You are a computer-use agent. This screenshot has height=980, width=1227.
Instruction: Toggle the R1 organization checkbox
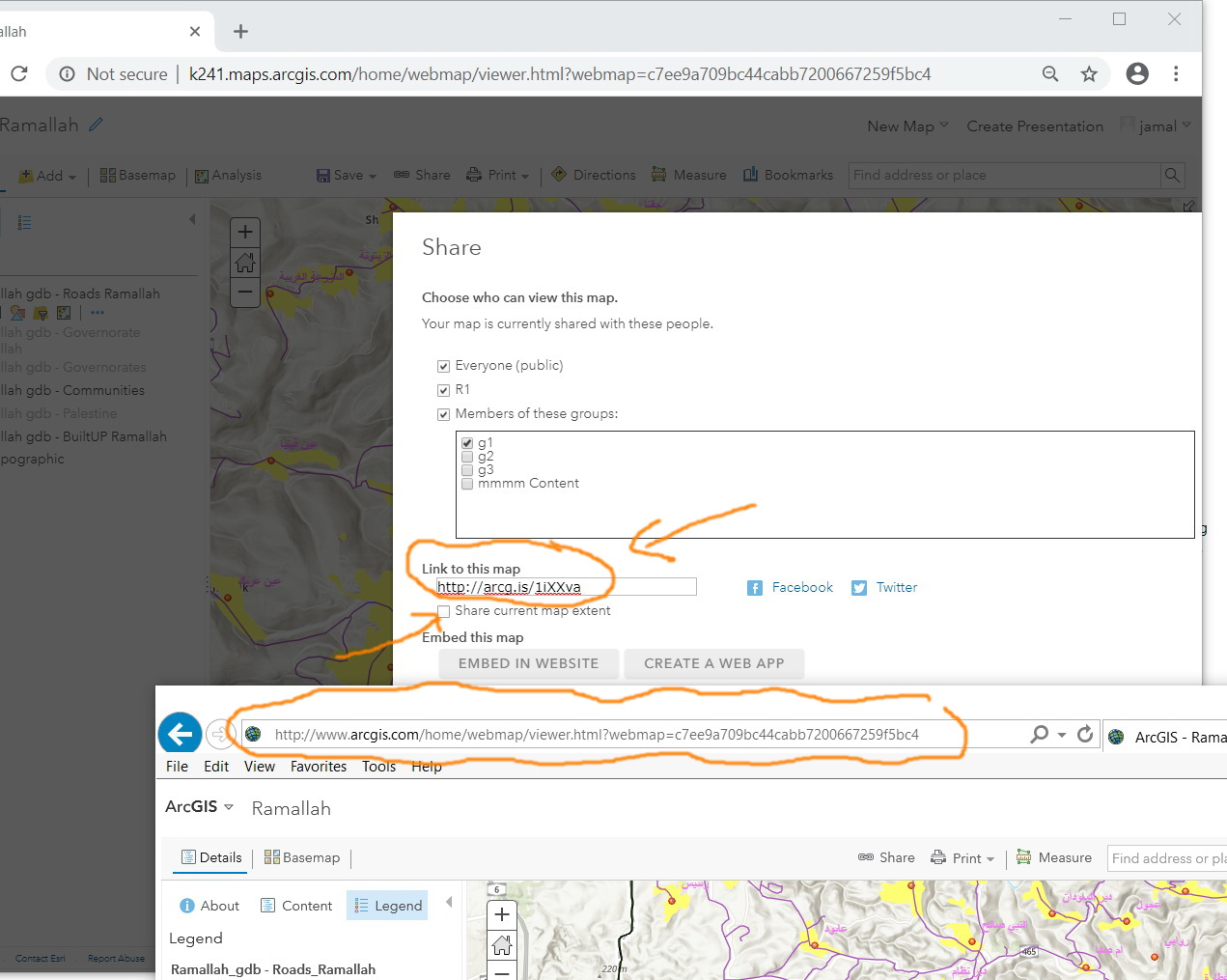click(444, 390)
